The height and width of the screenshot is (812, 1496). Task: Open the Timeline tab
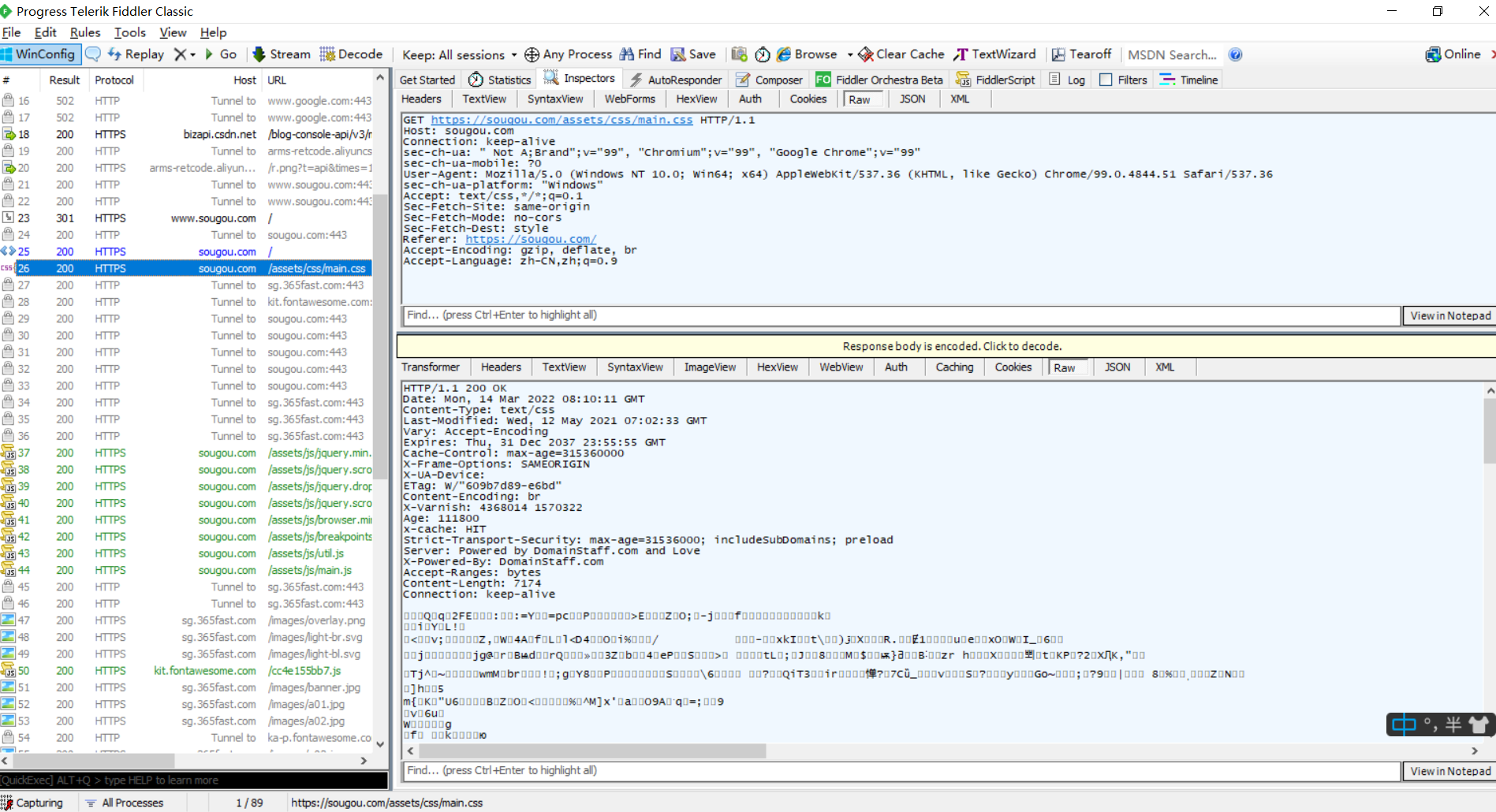pos(1189,80)
